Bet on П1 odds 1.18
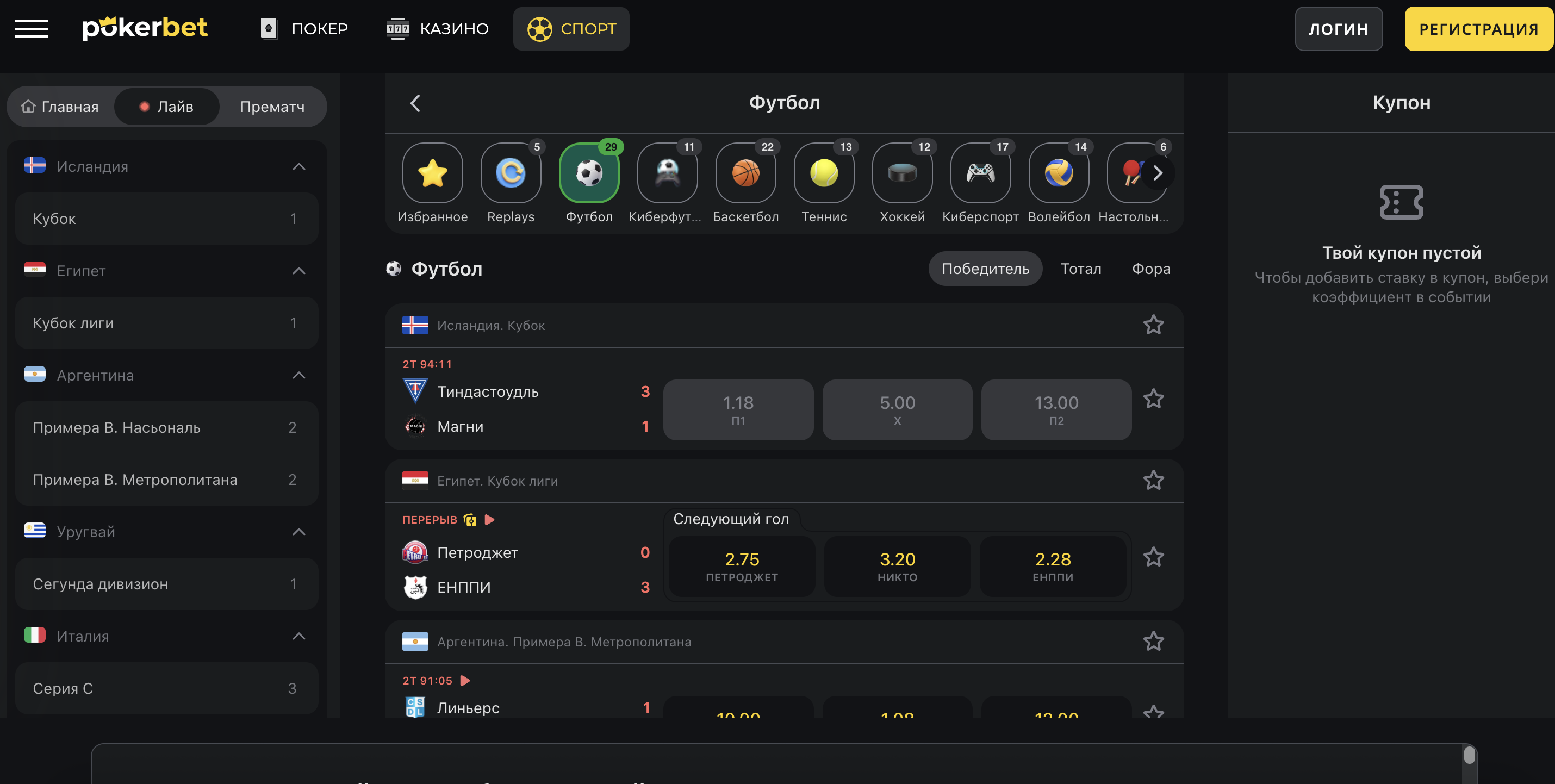This screenshot has height=784, width=1555. [738, 409]
